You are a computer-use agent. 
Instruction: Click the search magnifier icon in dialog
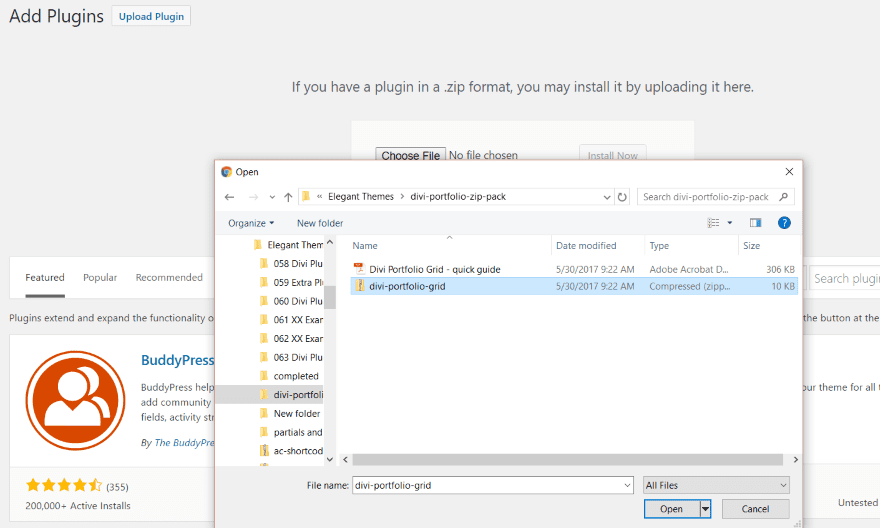(783, 196)
